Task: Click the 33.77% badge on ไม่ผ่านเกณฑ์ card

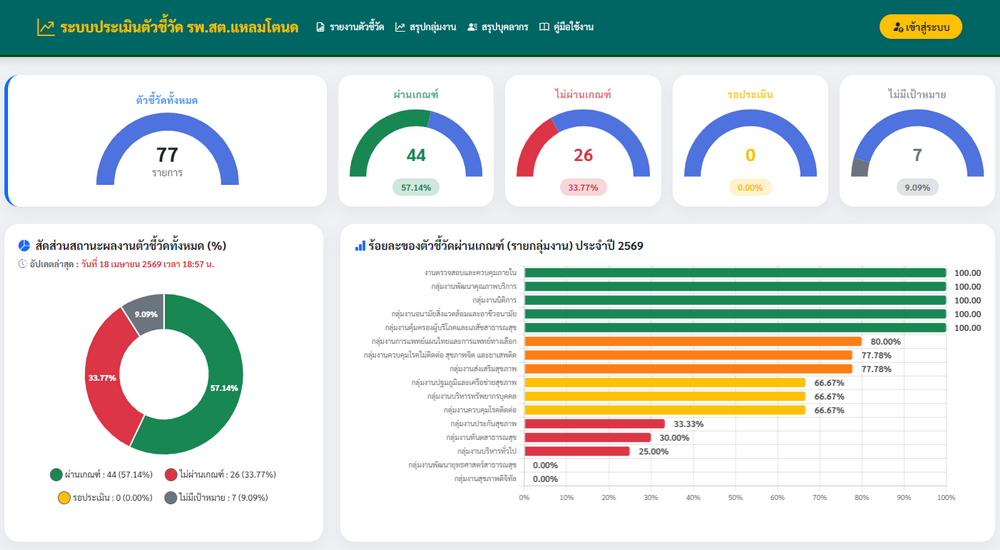Action: [582, 187]
